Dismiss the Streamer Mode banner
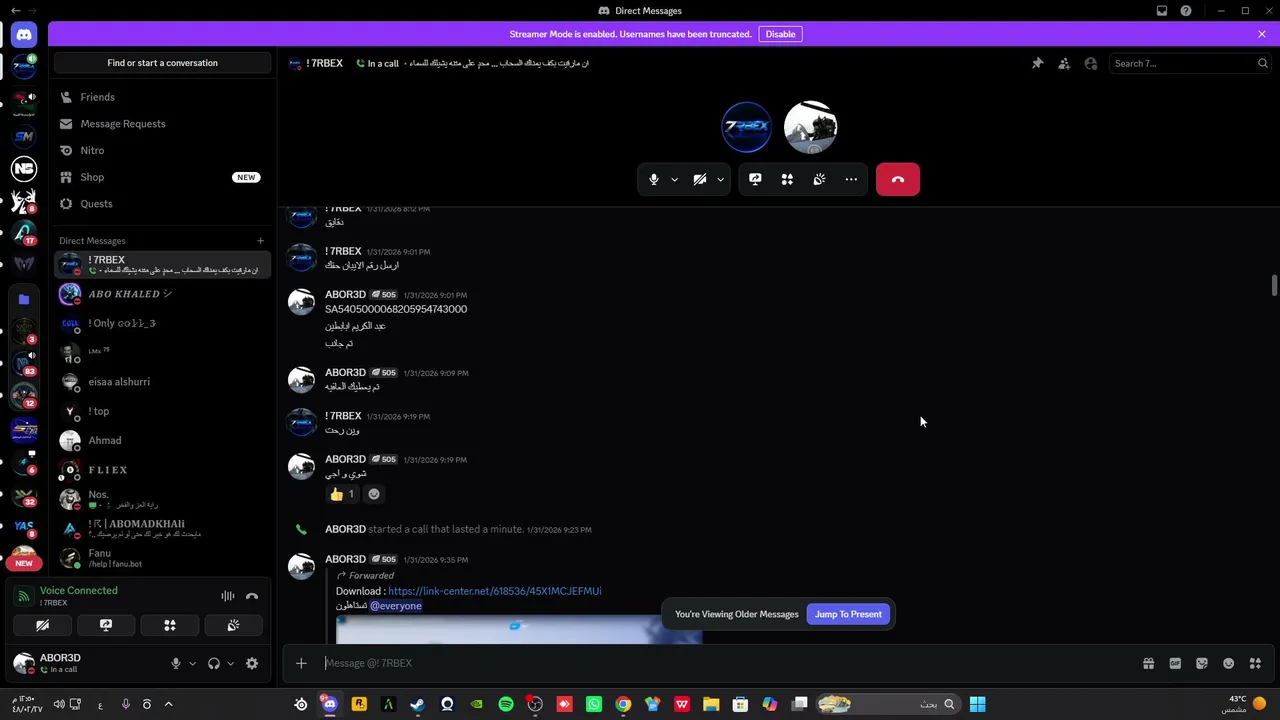This screenshot has width=1280, height=720. pyautogui.click(x=1262, y=34)
